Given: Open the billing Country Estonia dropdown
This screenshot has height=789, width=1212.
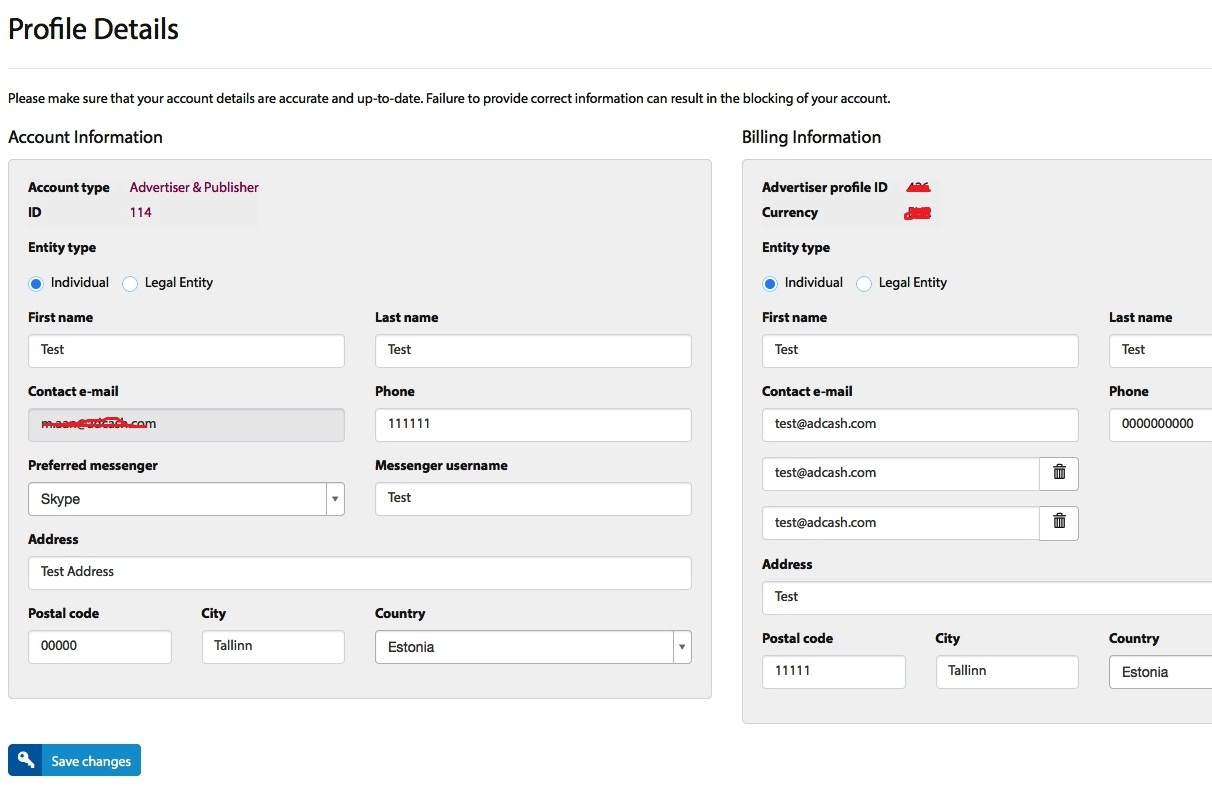Looking at the screenshot, I should point(1160,672).
